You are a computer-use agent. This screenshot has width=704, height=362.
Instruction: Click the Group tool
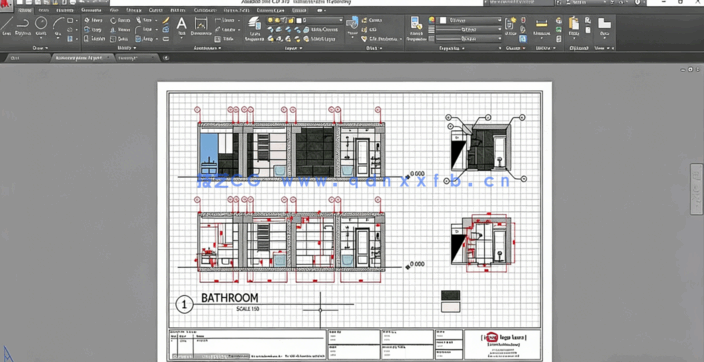pos(510,26)
